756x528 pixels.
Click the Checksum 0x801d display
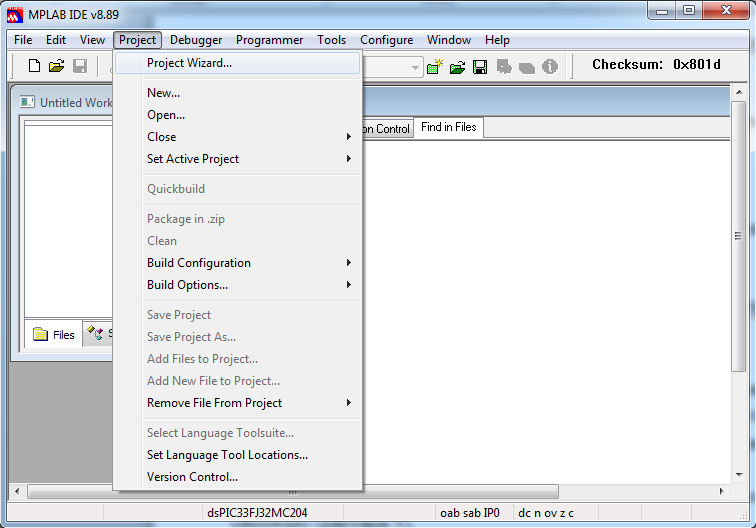pos(656,65)
